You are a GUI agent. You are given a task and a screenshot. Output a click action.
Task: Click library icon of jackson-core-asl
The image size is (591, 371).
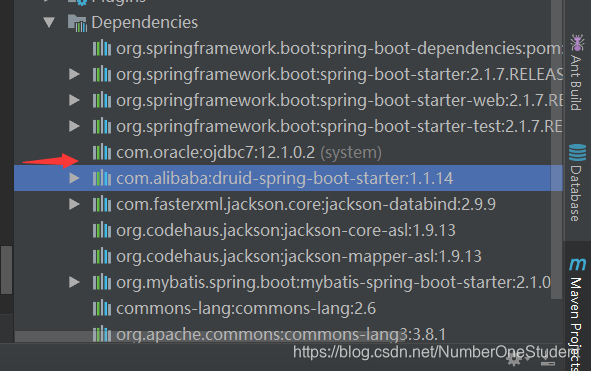(102, 230)
